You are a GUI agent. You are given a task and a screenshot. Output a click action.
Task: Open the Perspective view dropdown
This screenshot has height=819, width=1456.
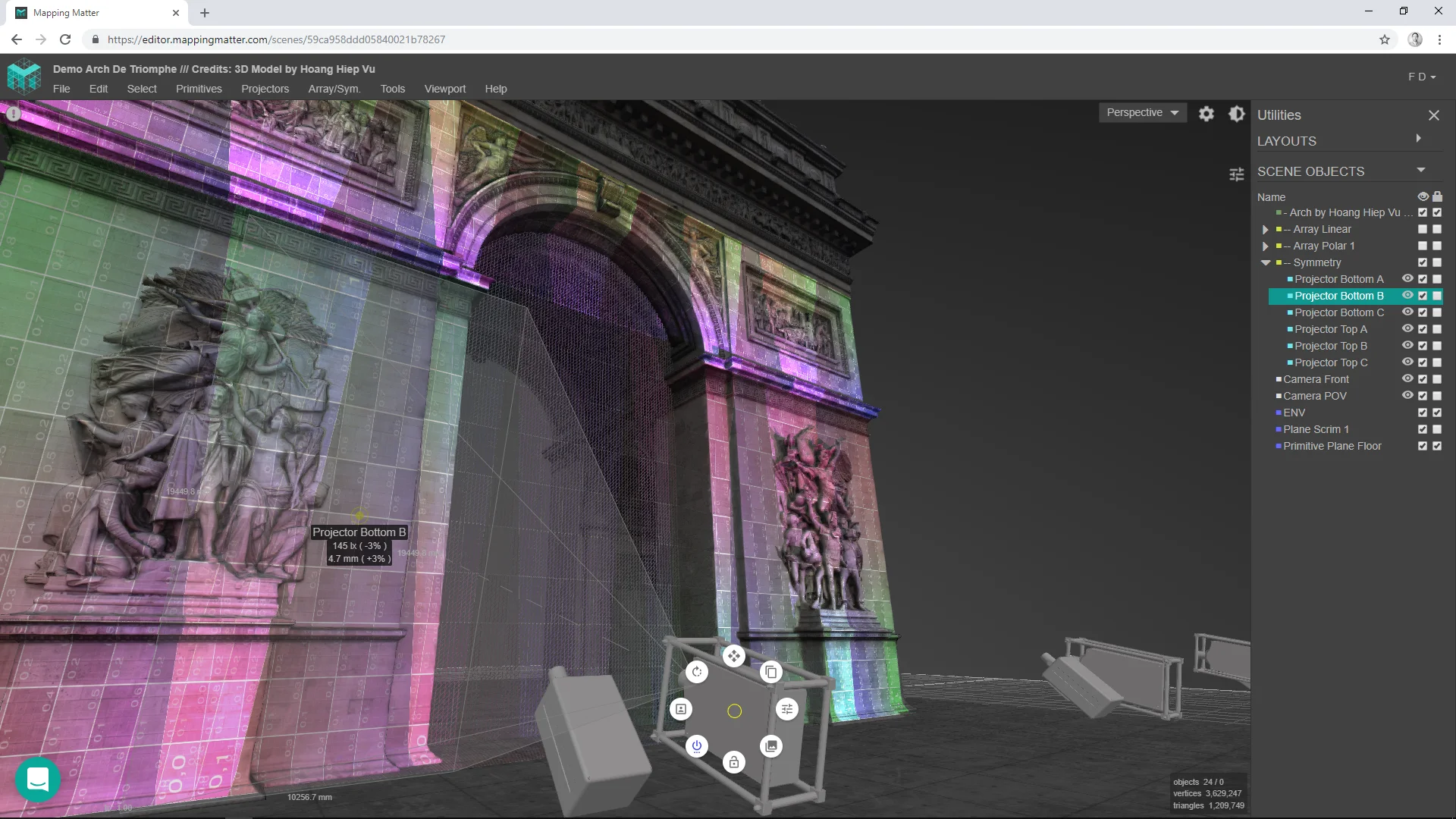[x=1142, y=112]
